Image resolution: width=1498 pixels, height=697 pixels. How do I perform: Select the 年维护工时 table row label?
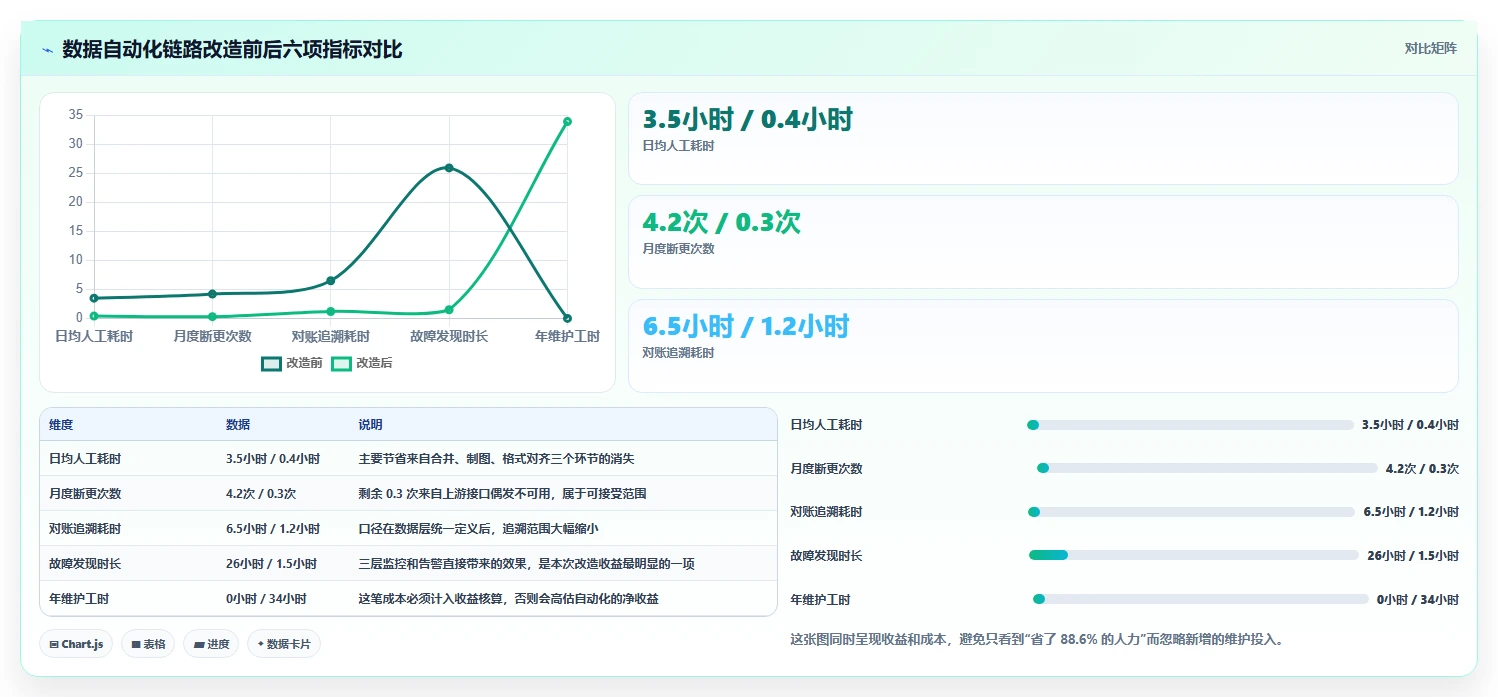tap(79, 599)
